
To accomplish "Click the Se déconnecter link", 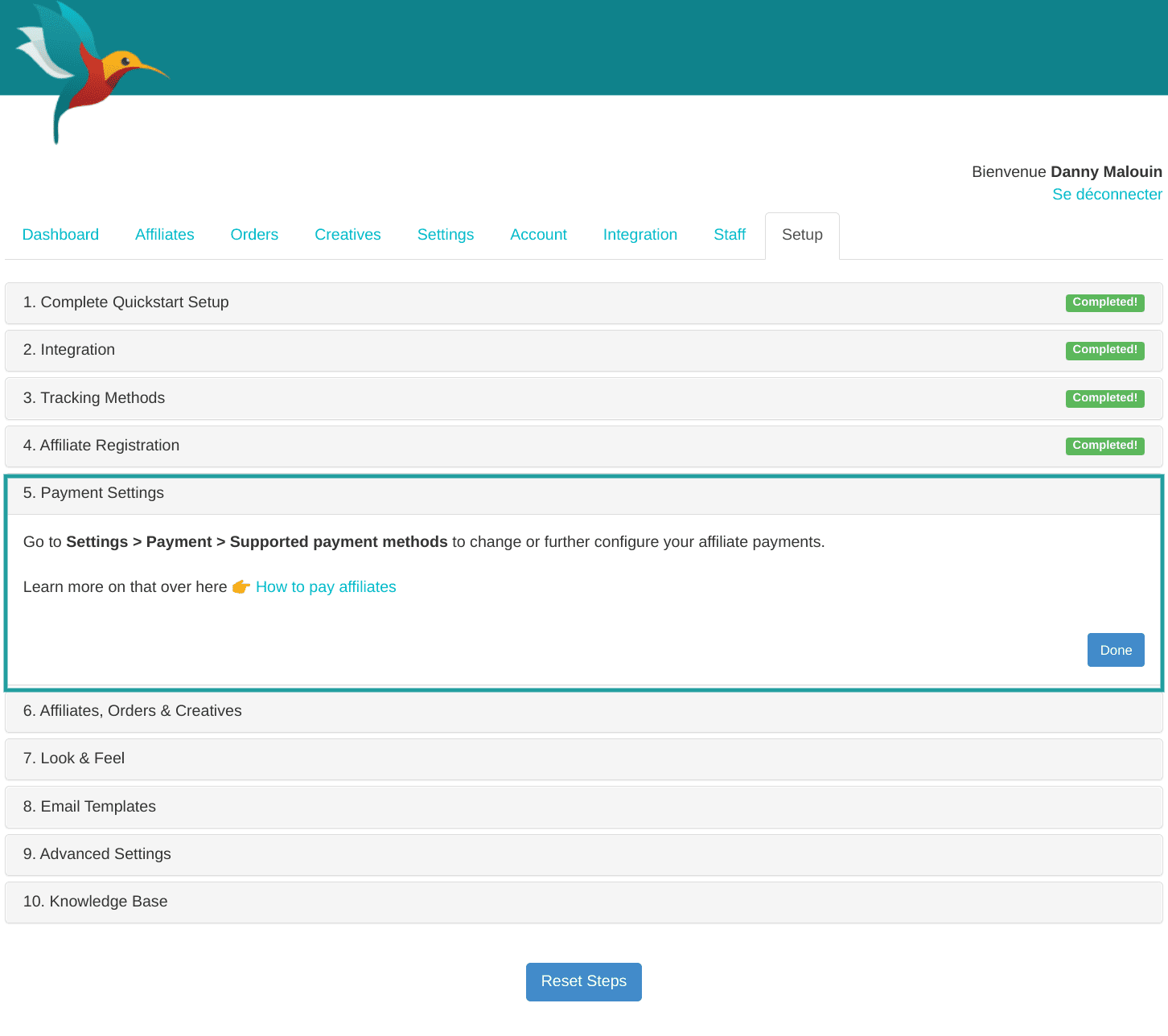I will 1106,195.
